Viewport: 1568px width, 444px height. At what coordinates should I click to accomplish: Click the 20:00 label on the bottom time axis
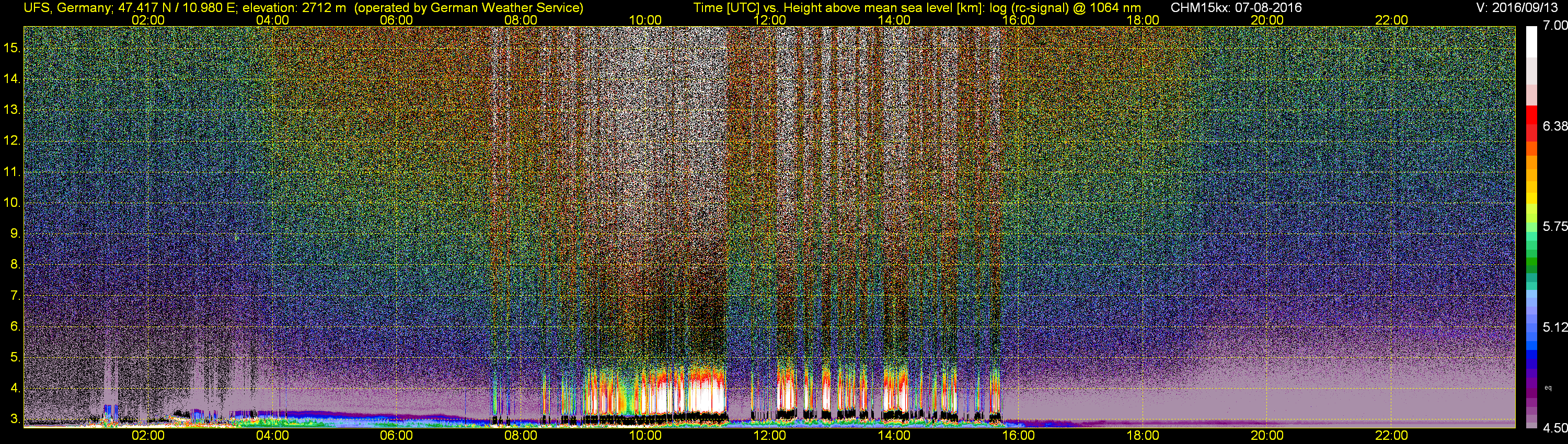coord(1267,436)
